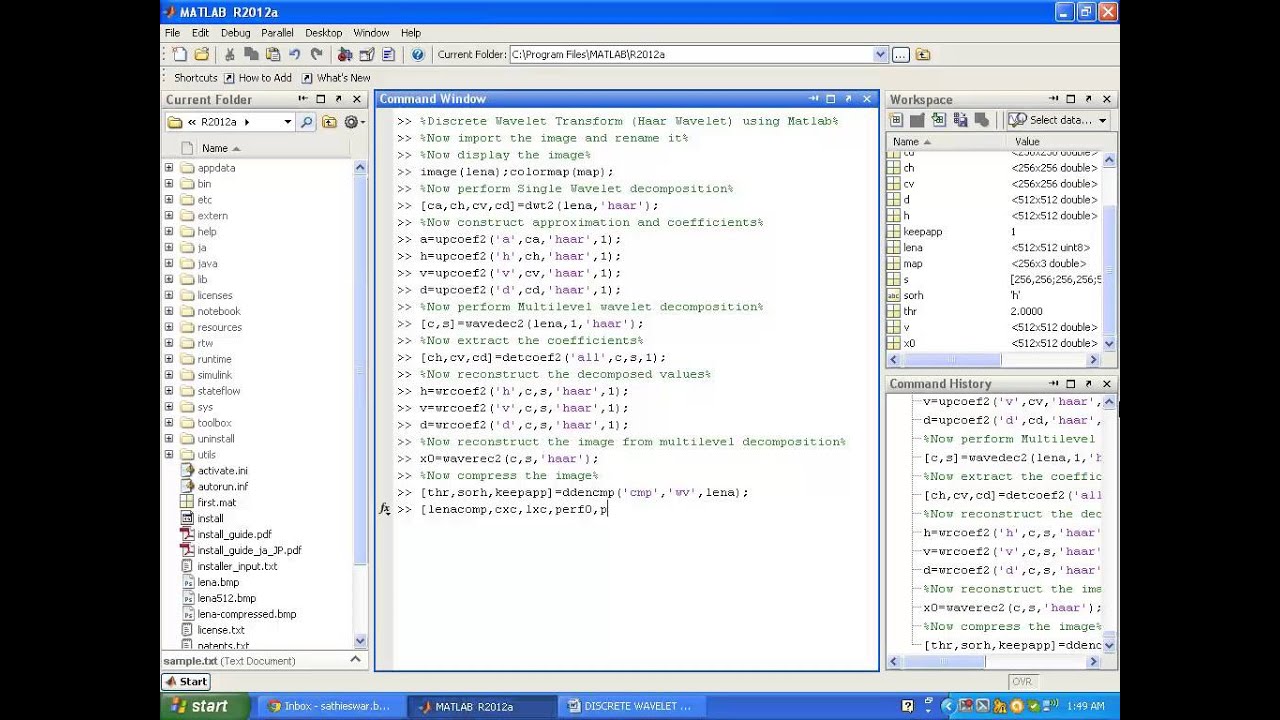Select the first.mat file
Viewport: 1280px width, 720px height.
[217, 502]
